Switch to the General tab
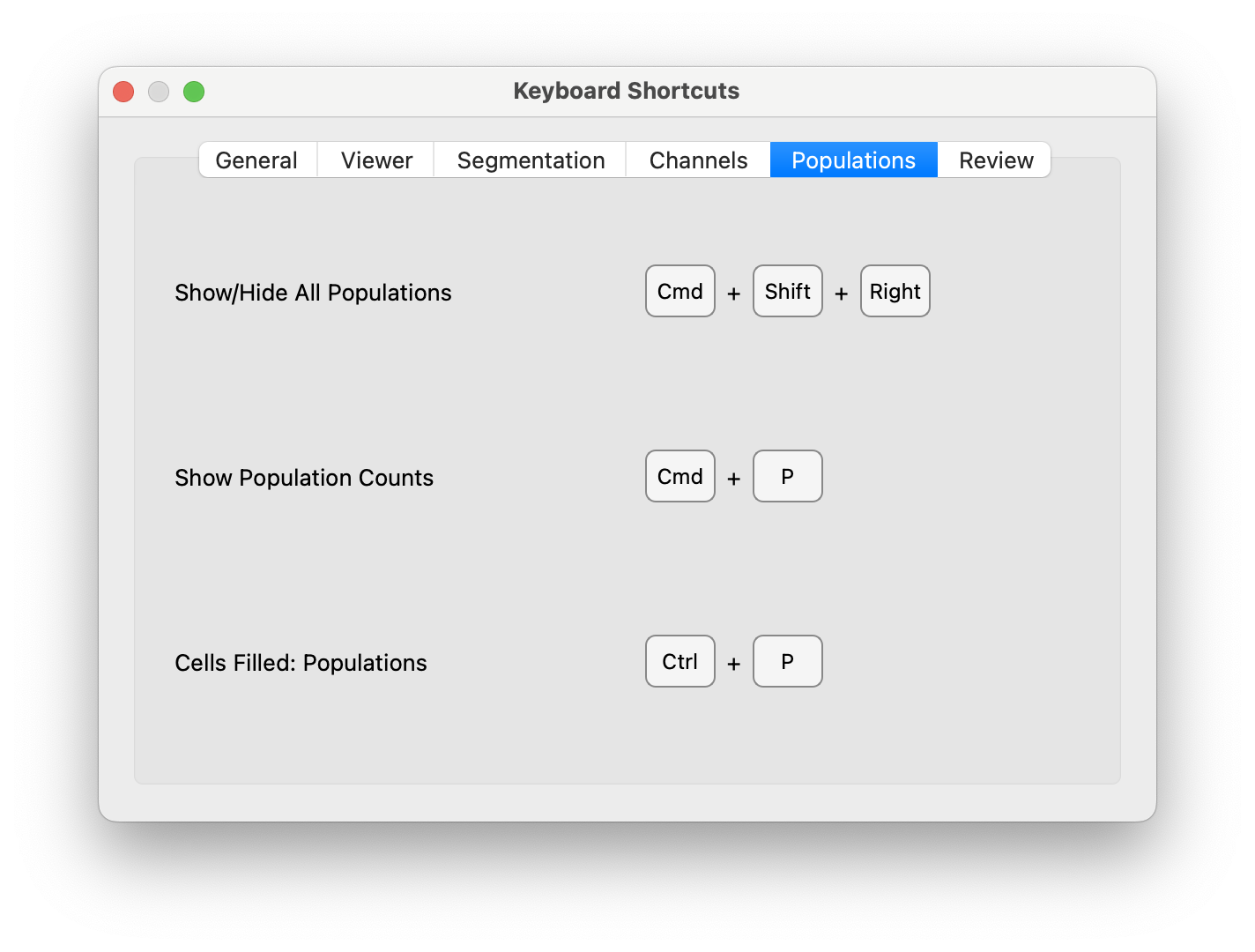Screen dimensions: 1255x952 coord(256,160)
